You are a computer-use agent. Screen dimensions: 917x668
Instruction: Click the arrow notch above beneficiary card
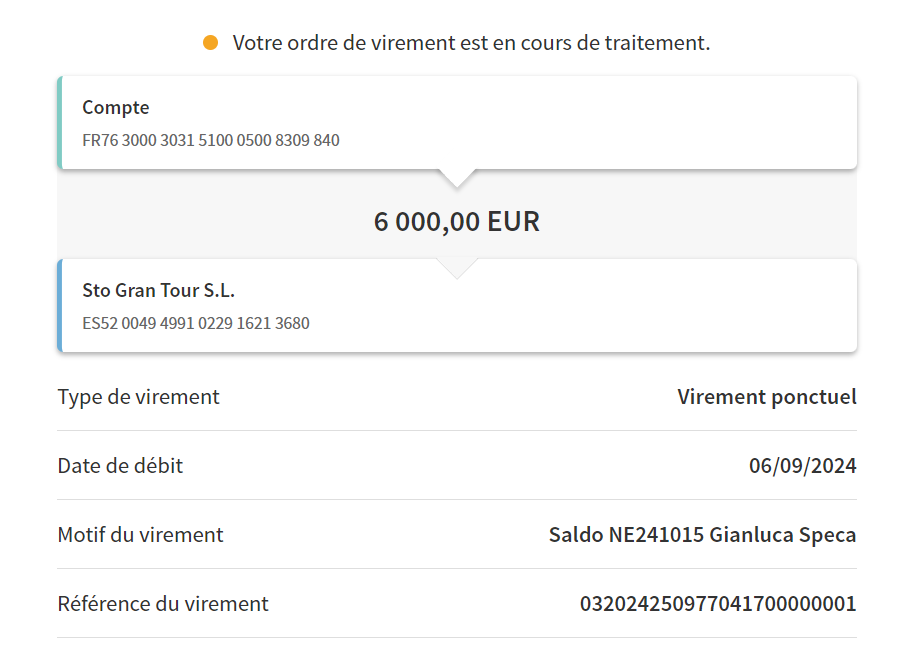tap(457, 269)
